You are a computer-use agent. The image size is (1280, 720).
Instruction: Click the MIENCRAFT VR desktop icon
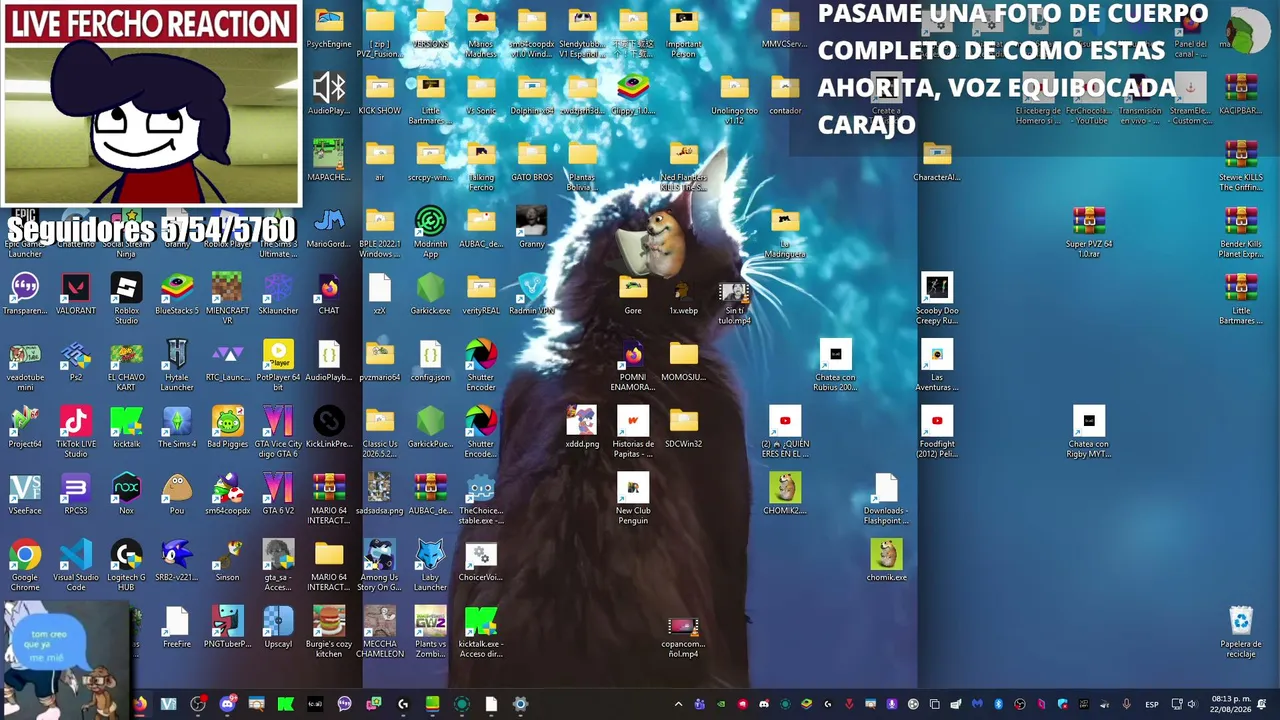tap(227, 298)
